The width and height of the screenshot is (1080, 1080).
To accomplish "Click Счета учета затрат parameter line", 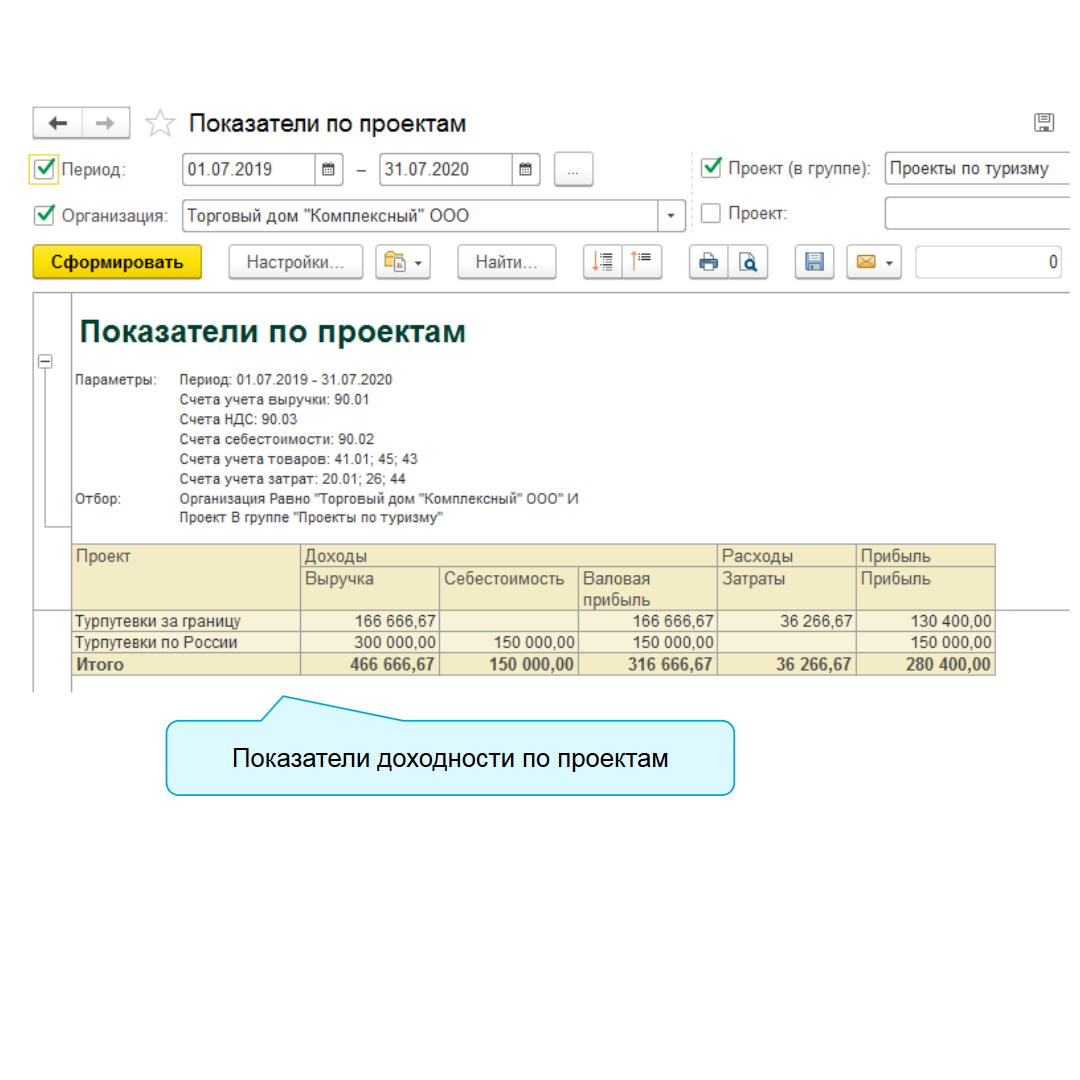I will (x=292, y=479).
